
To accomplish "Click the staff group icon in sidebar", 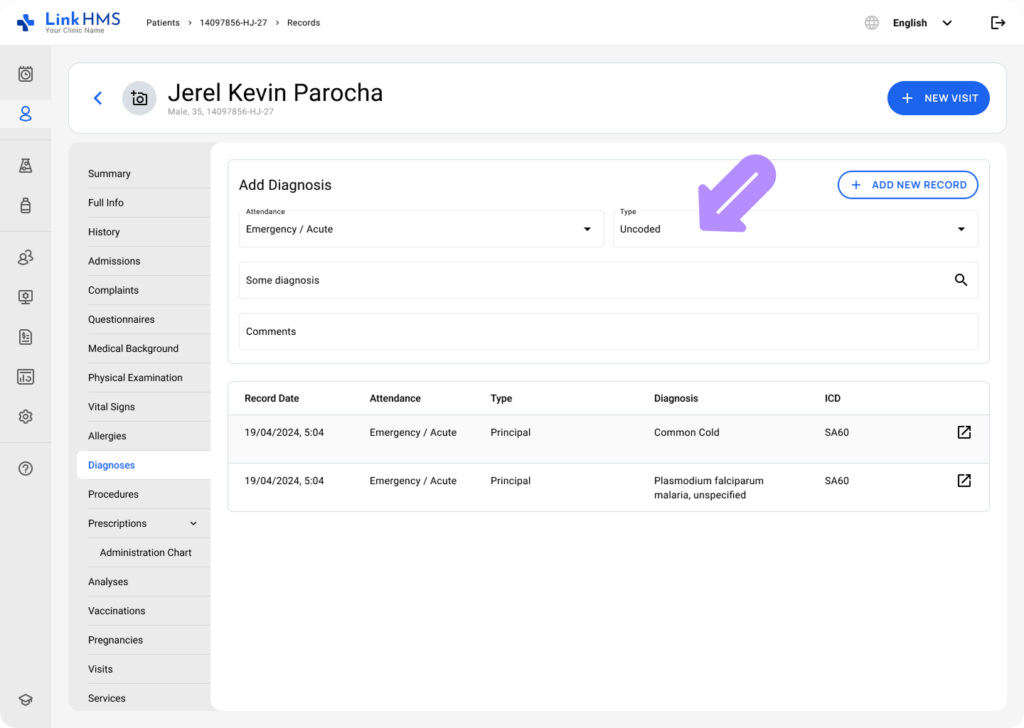I will [25, 257].
